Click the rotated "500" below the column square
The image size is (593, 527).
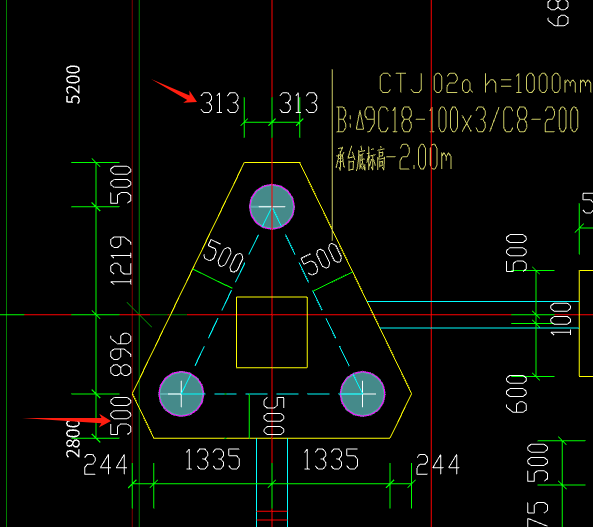274,417
